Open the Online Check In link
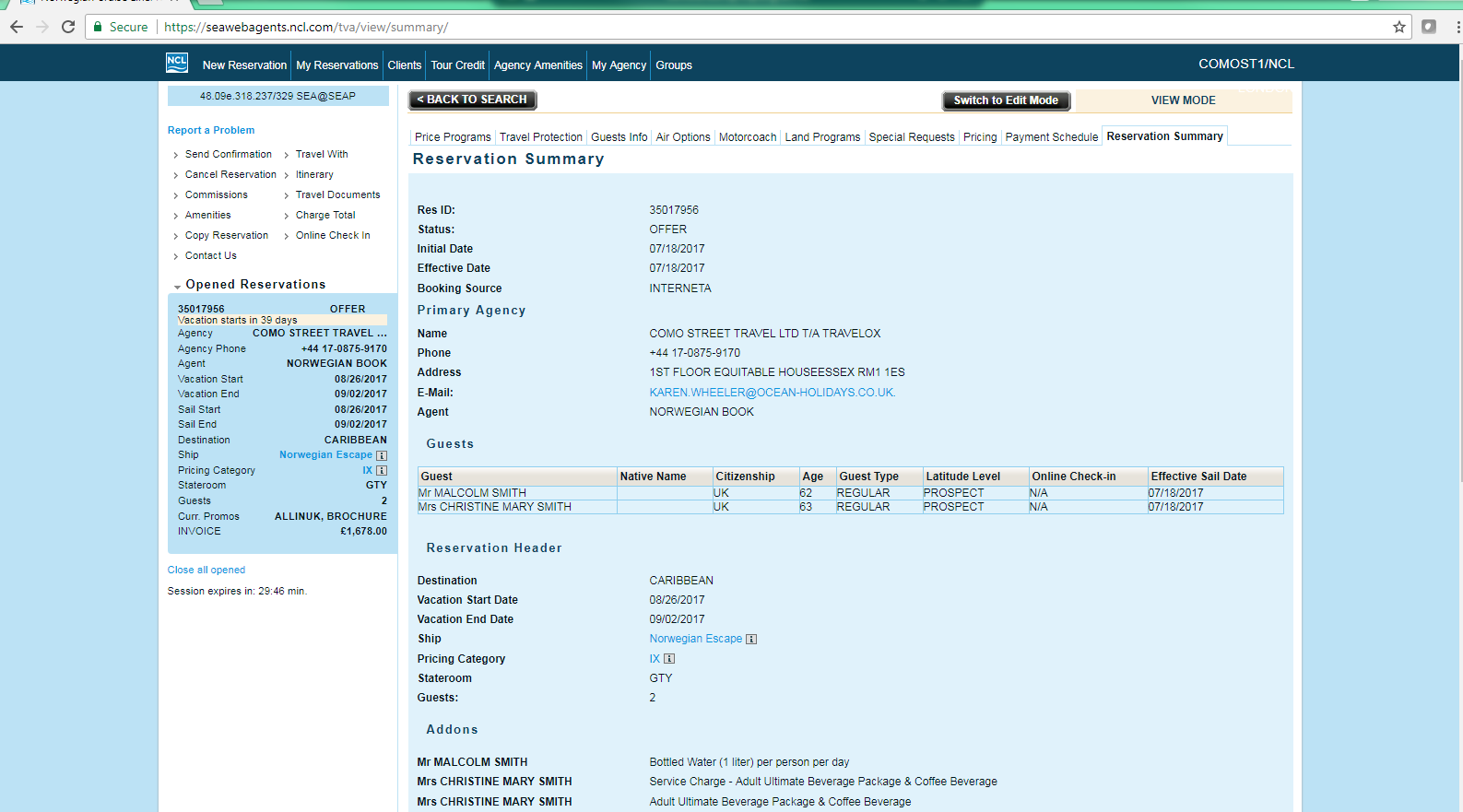The height and width of the screenshot is (812, 1463). (333, 236)
